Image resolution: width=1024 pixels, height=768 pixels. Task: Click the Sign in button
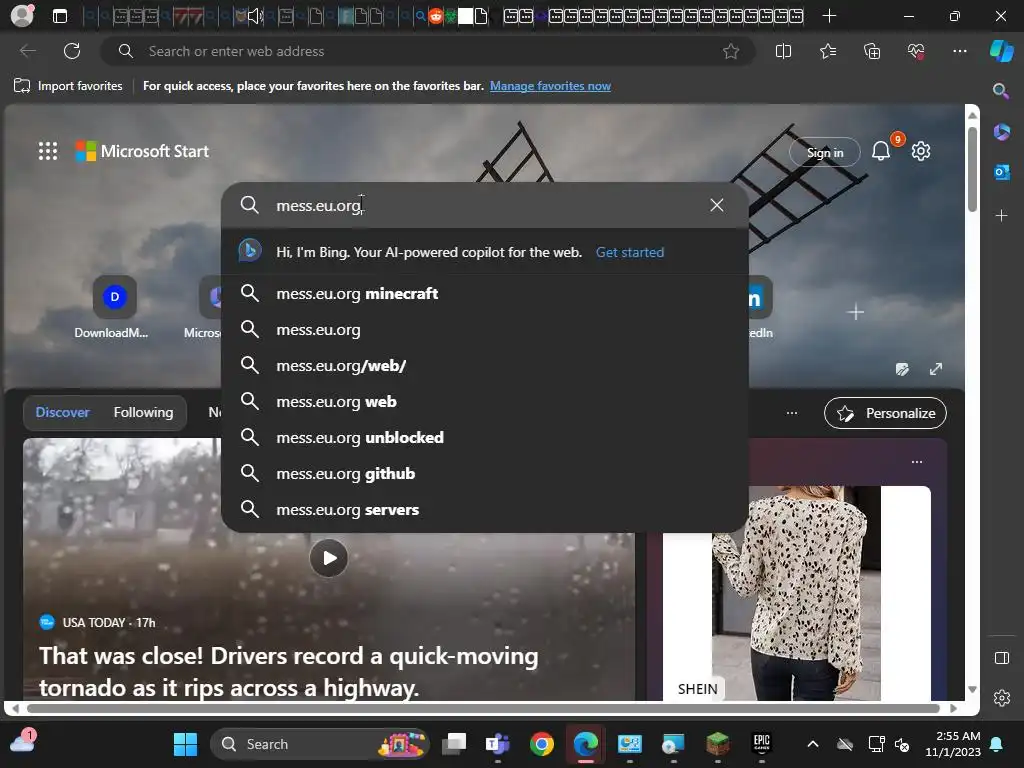point(825,152)
